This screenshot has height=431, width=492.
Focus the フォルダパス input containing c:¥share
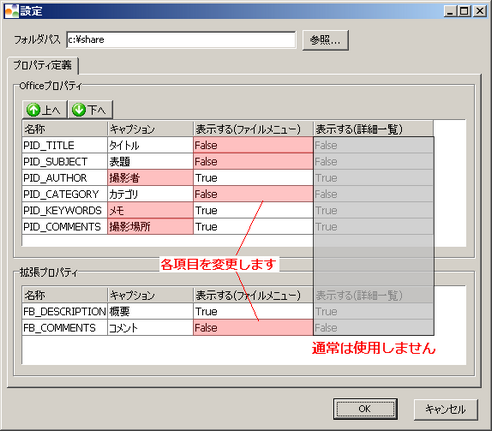181,40
